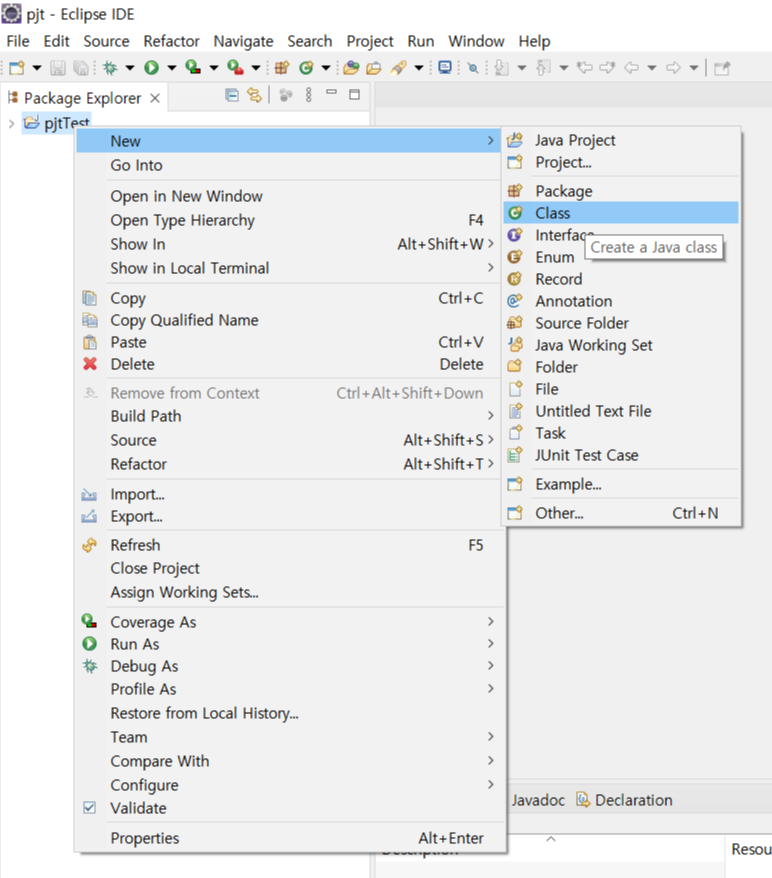Click the Search flashlight toolbar icon
772x878 pixels.
point(399,68)
